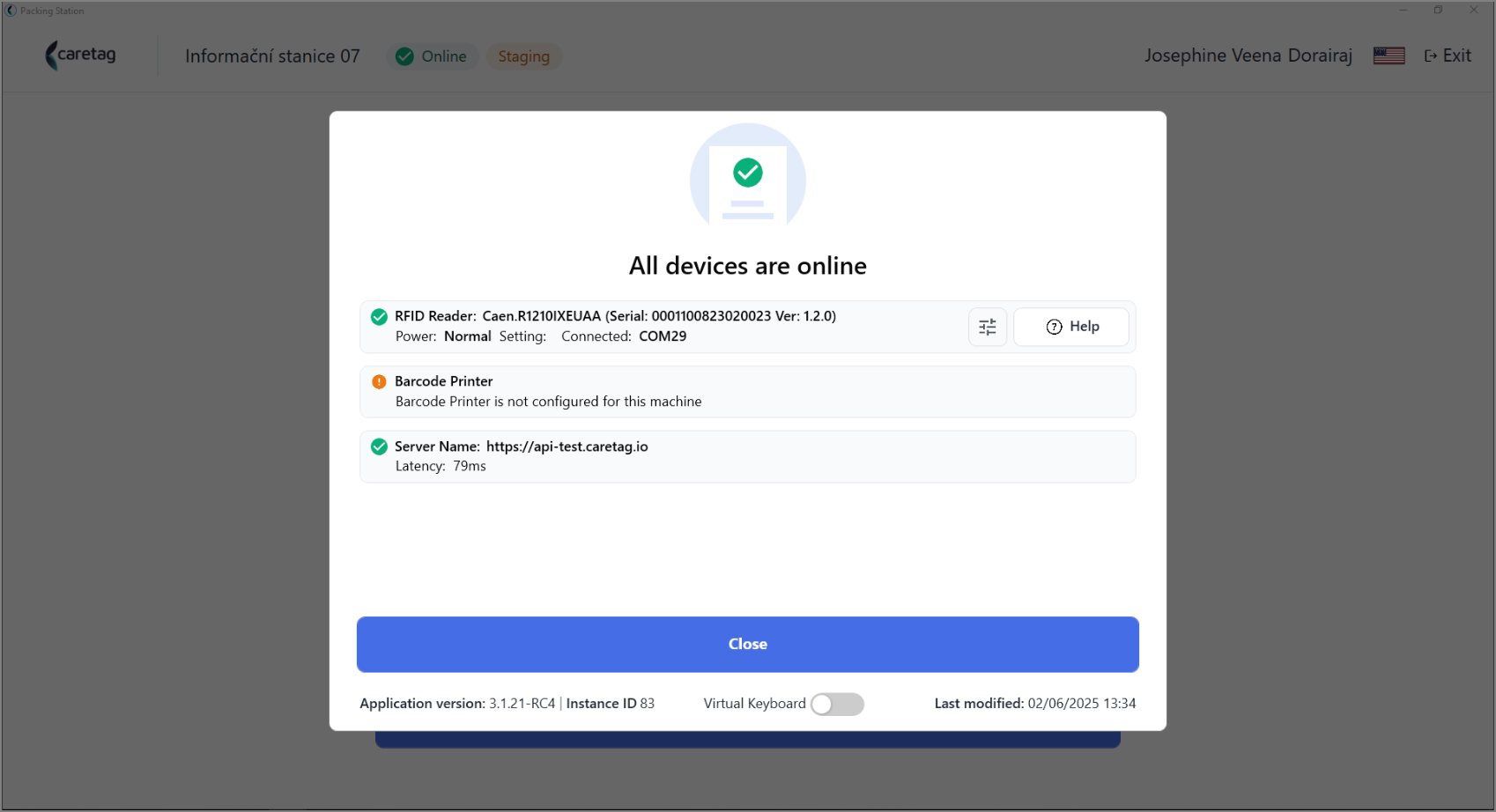
Task: Click the server URL api-test.caretag.io
Action: coord(567,447)
